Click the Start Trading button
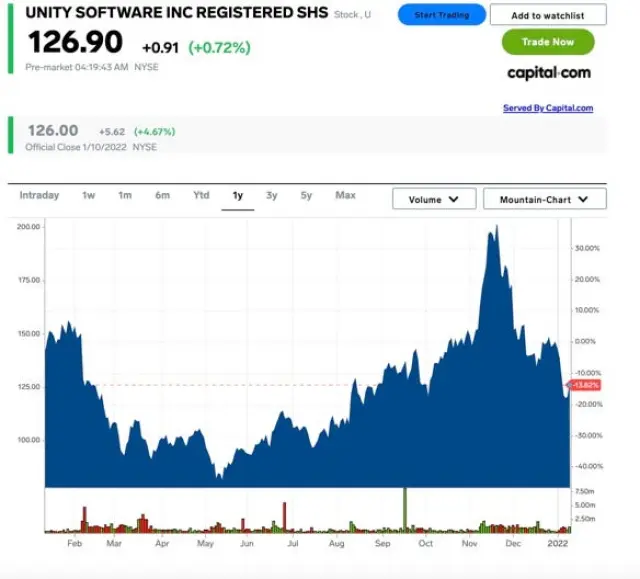Viewport: 640px width, 579px height. pyautogui.click(x=441, y=15)
